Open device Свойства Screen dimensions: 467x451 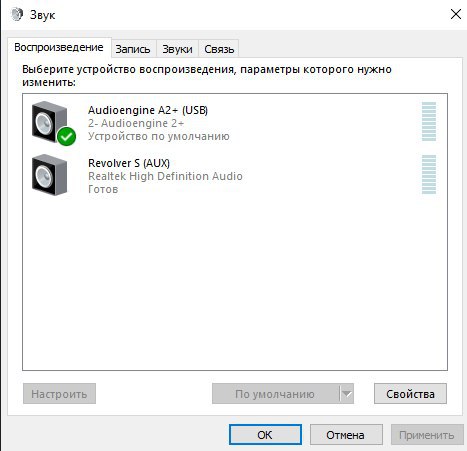[410, 394]
